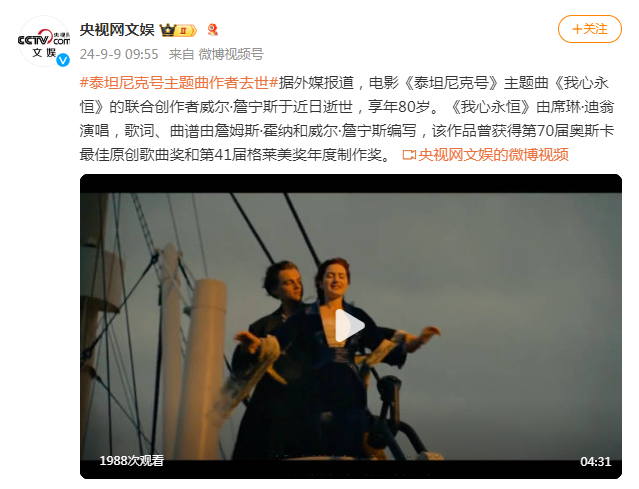The width and height of the screenshot is (639, 489).
Task: Open the 24-9-9 09:55 timestamp link
Action: tap(119, 54)
